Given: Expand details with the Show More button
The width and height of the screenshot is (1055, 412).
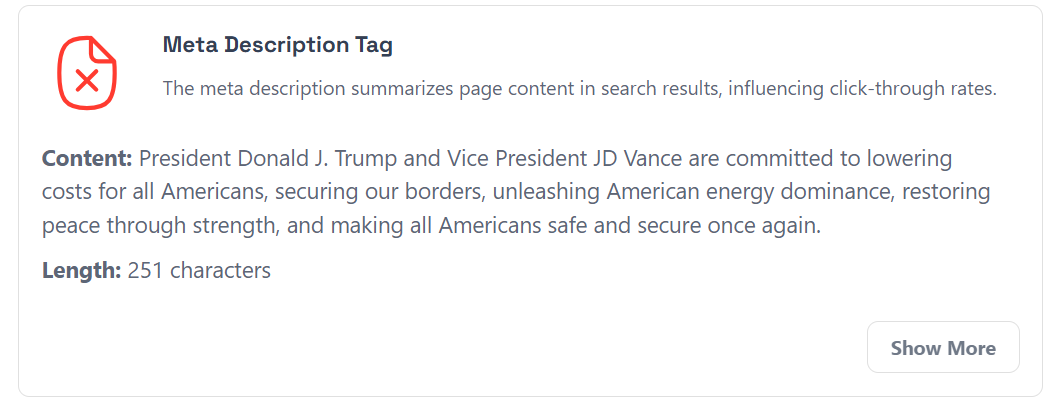Looking at the screenshot, I should coord(943,347).
